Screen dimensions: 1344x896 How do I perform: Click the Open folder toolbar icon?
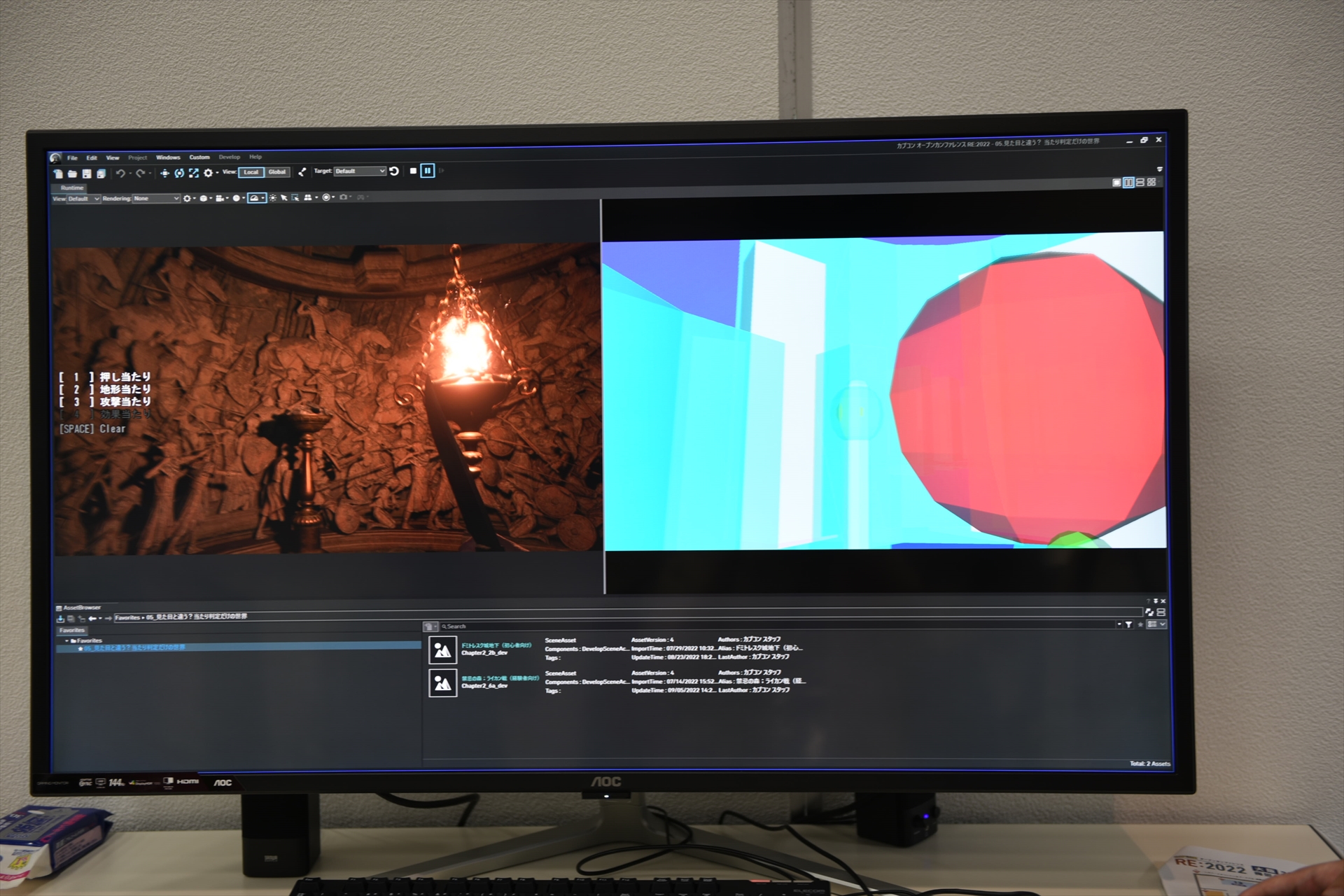(x=72, y=174)
